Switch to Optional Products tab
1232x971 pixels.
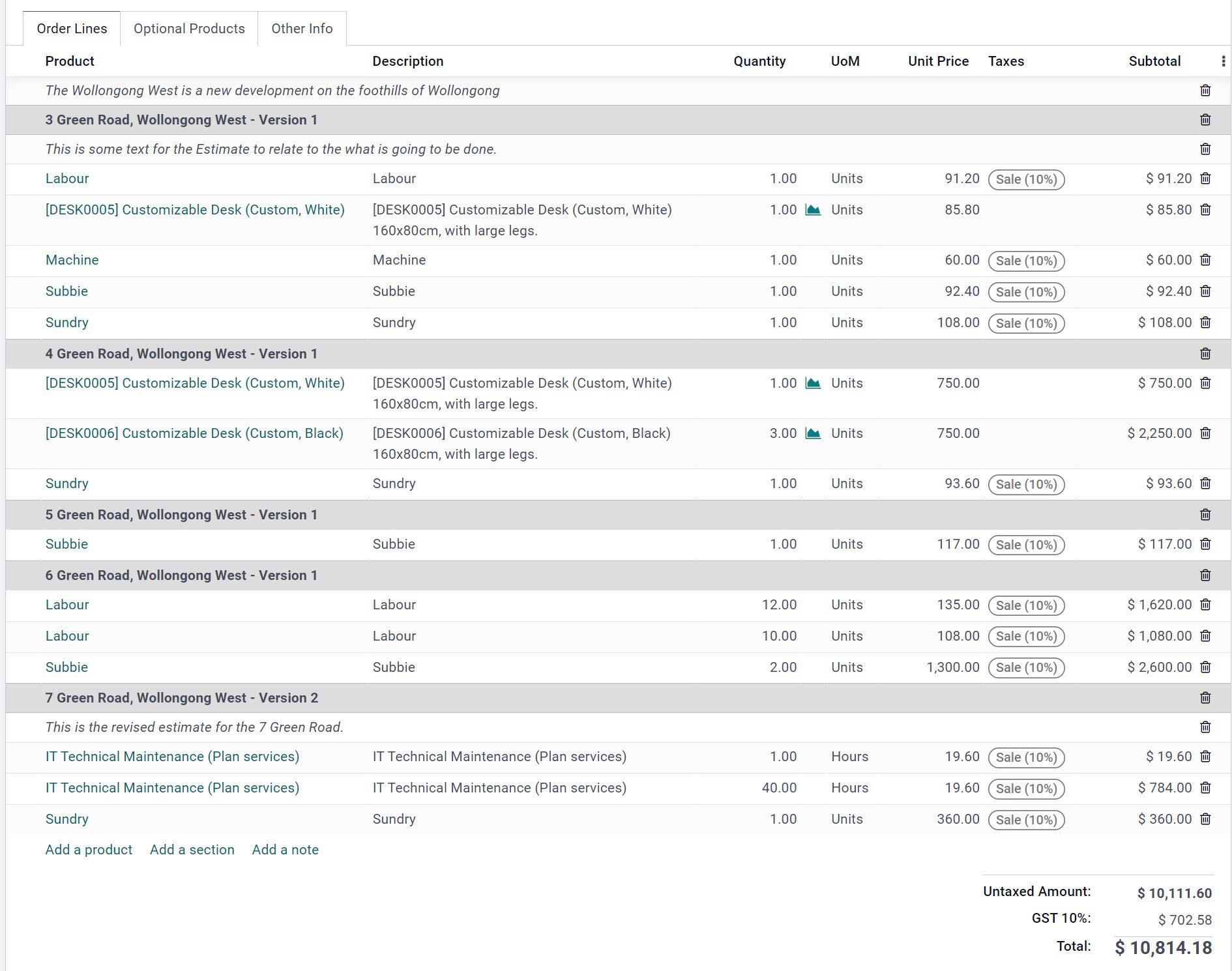pos(189,29)
